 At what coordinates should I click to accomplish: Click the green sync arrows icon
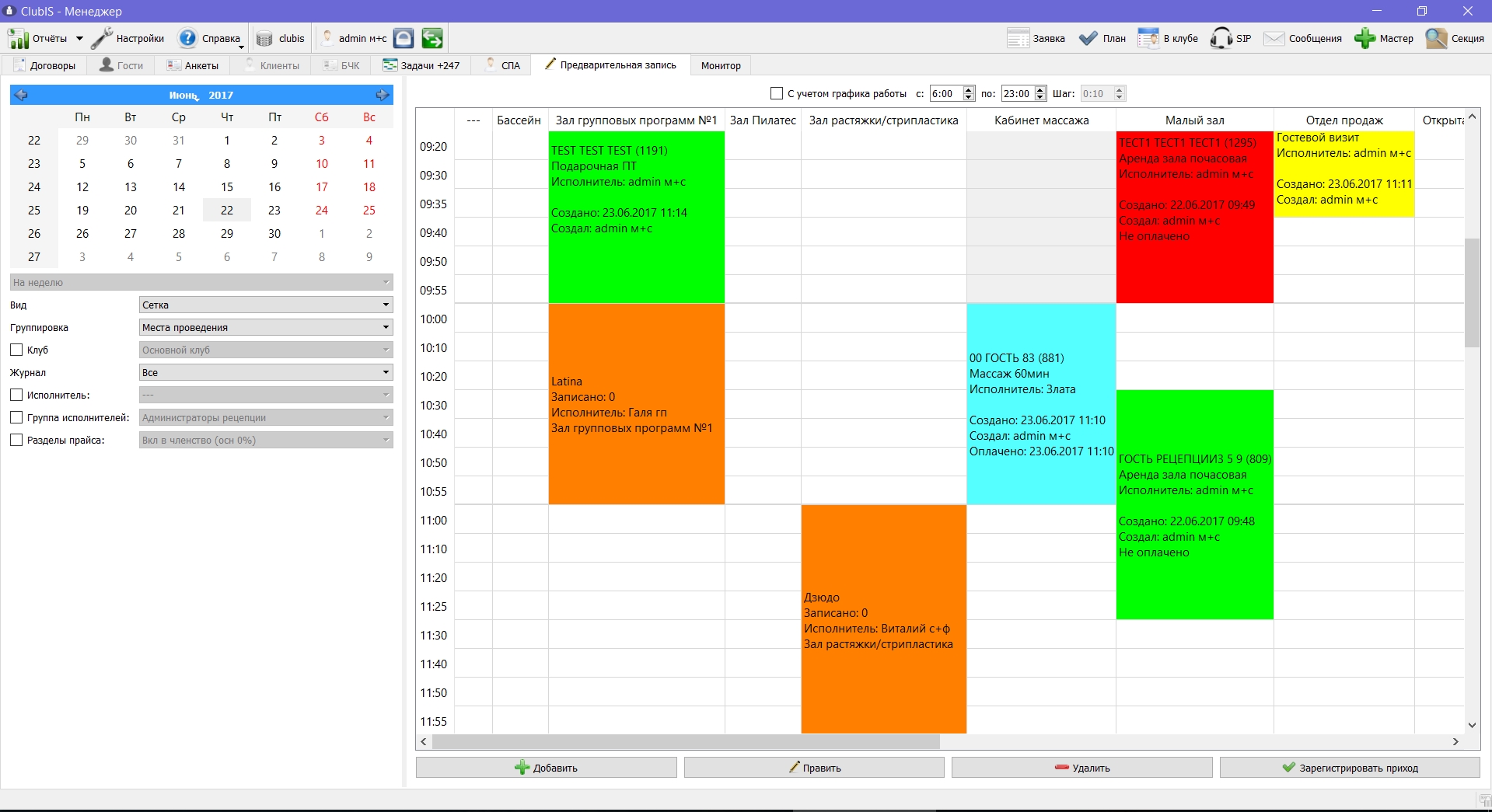(x=432, y=38)
